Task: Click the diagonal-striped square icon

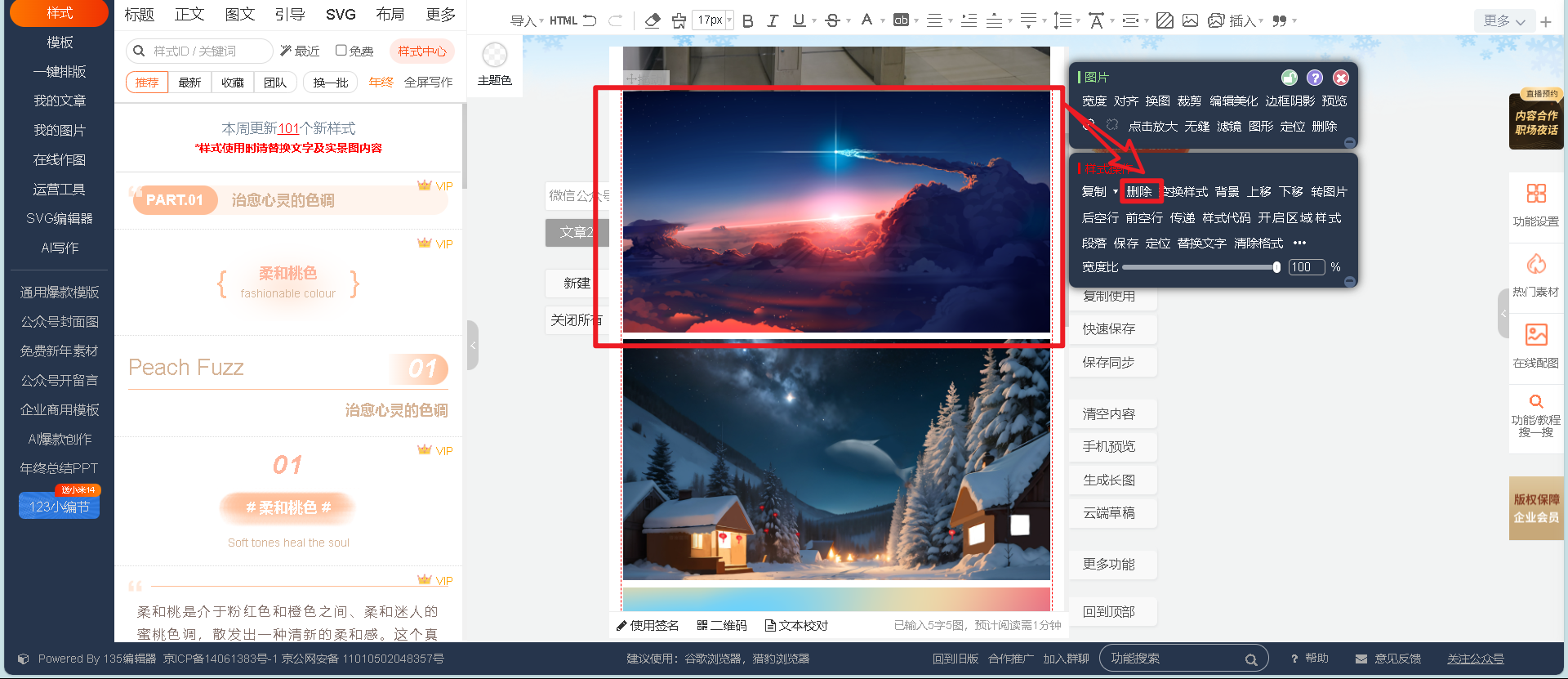Action: [1165, 20]
